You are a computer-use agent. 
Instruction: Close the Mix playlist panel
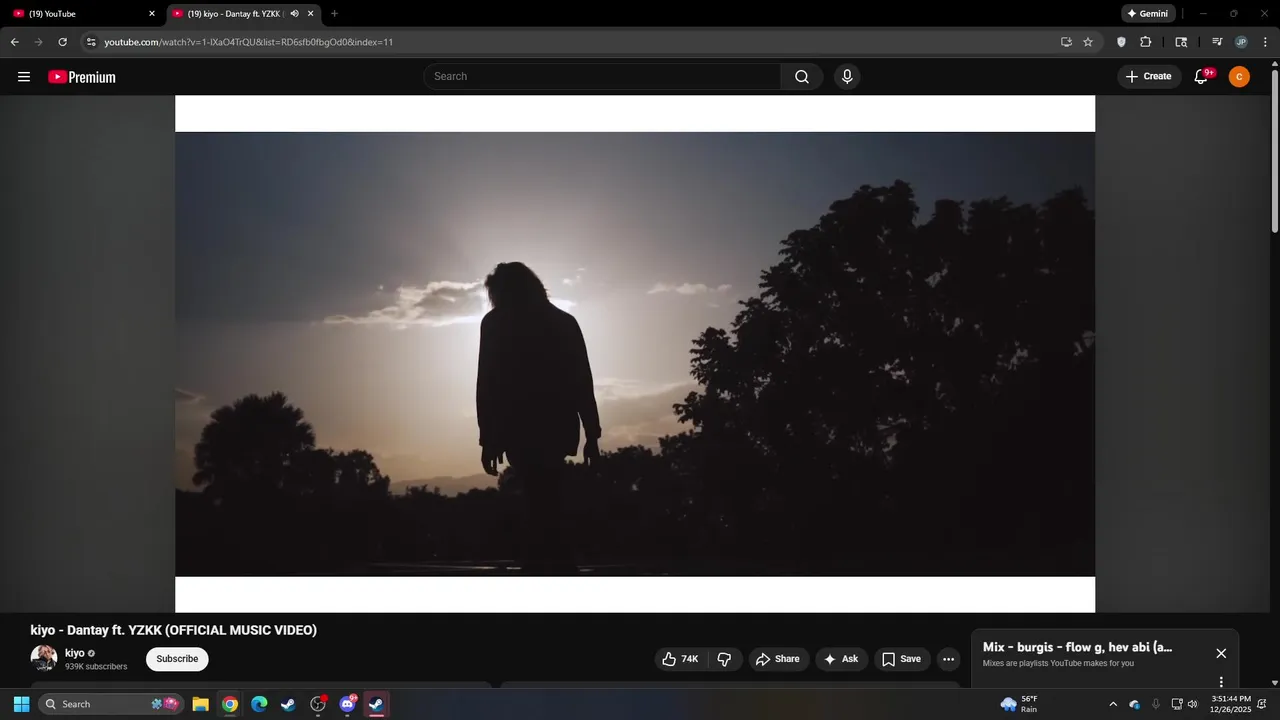point(1221,653)
